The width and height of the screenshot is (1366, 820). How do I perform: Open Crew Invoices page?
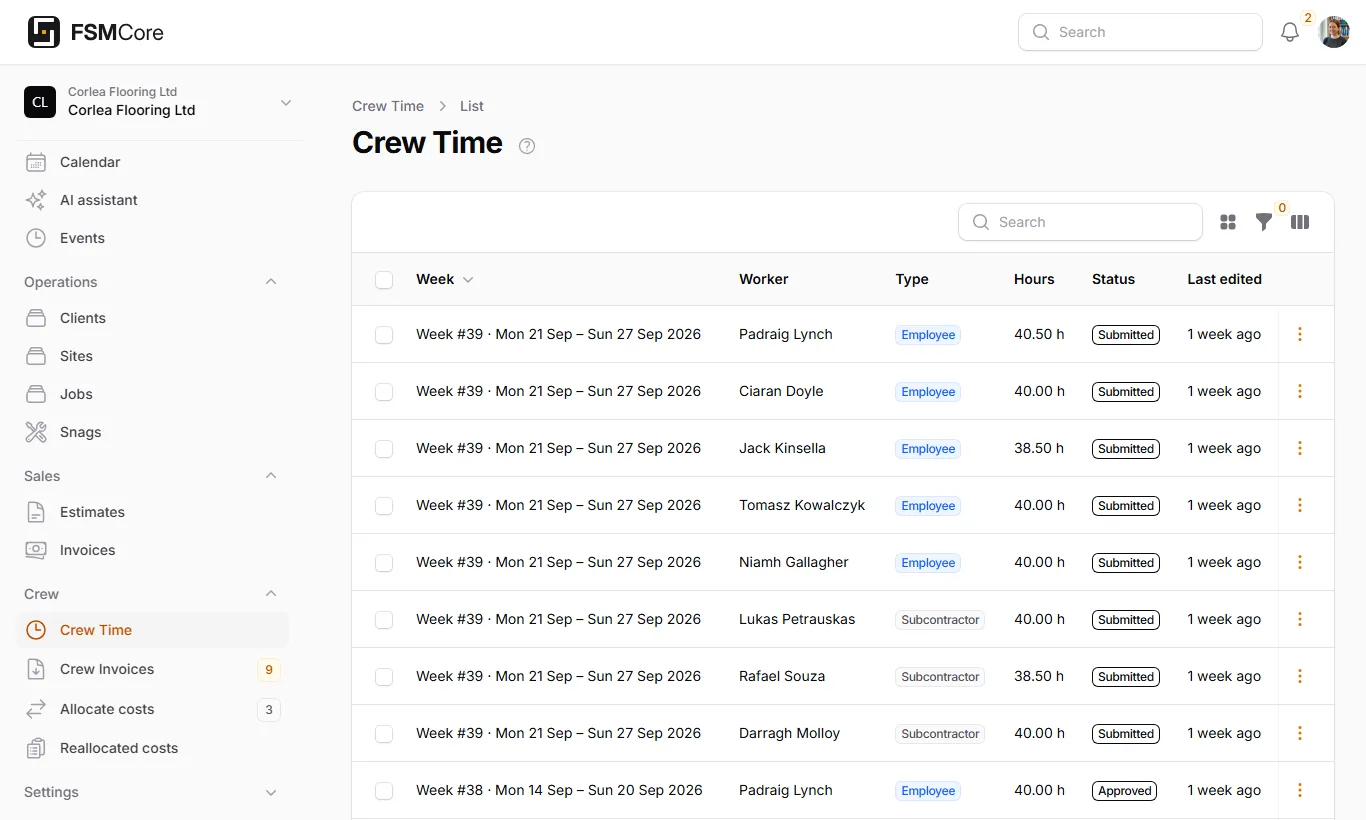[153, 669]
